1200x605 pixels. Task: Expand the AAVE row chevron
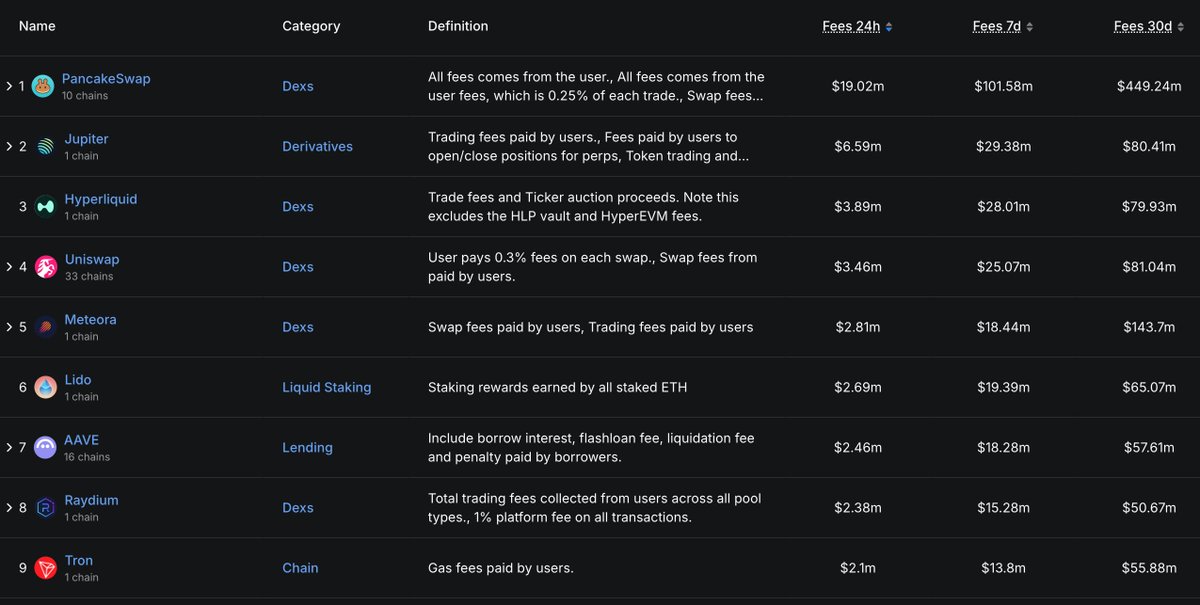(9, 447)
